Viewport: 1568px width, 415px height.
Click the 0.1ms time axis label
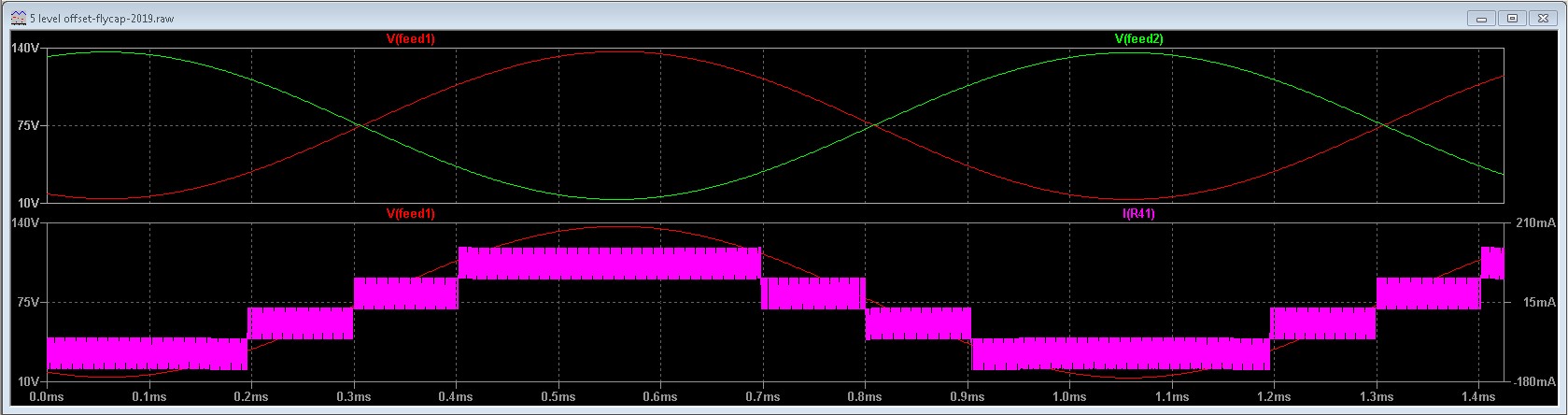(148, 397)
